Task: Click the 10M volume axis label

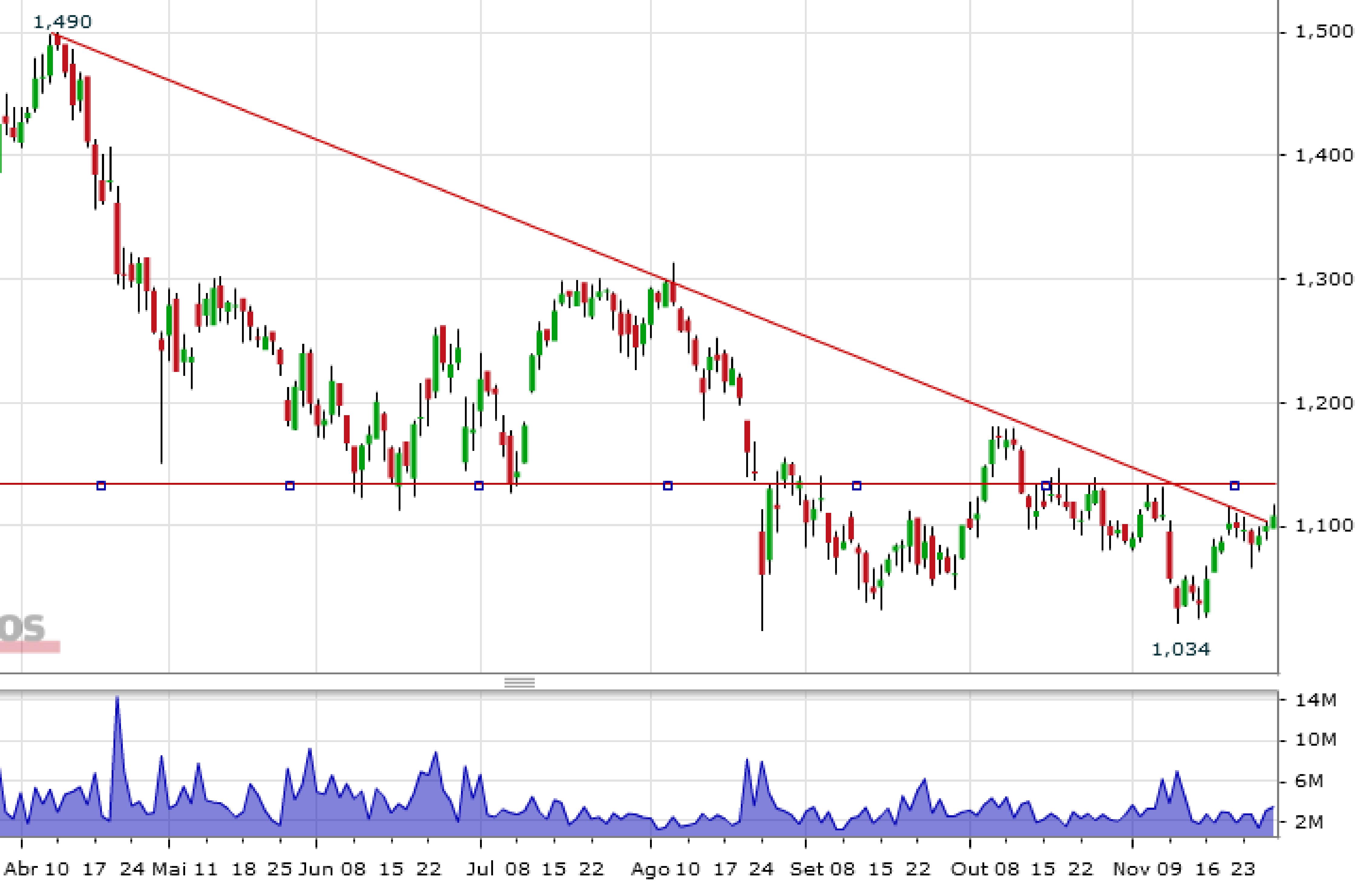Action: (x=1315, y=740)
